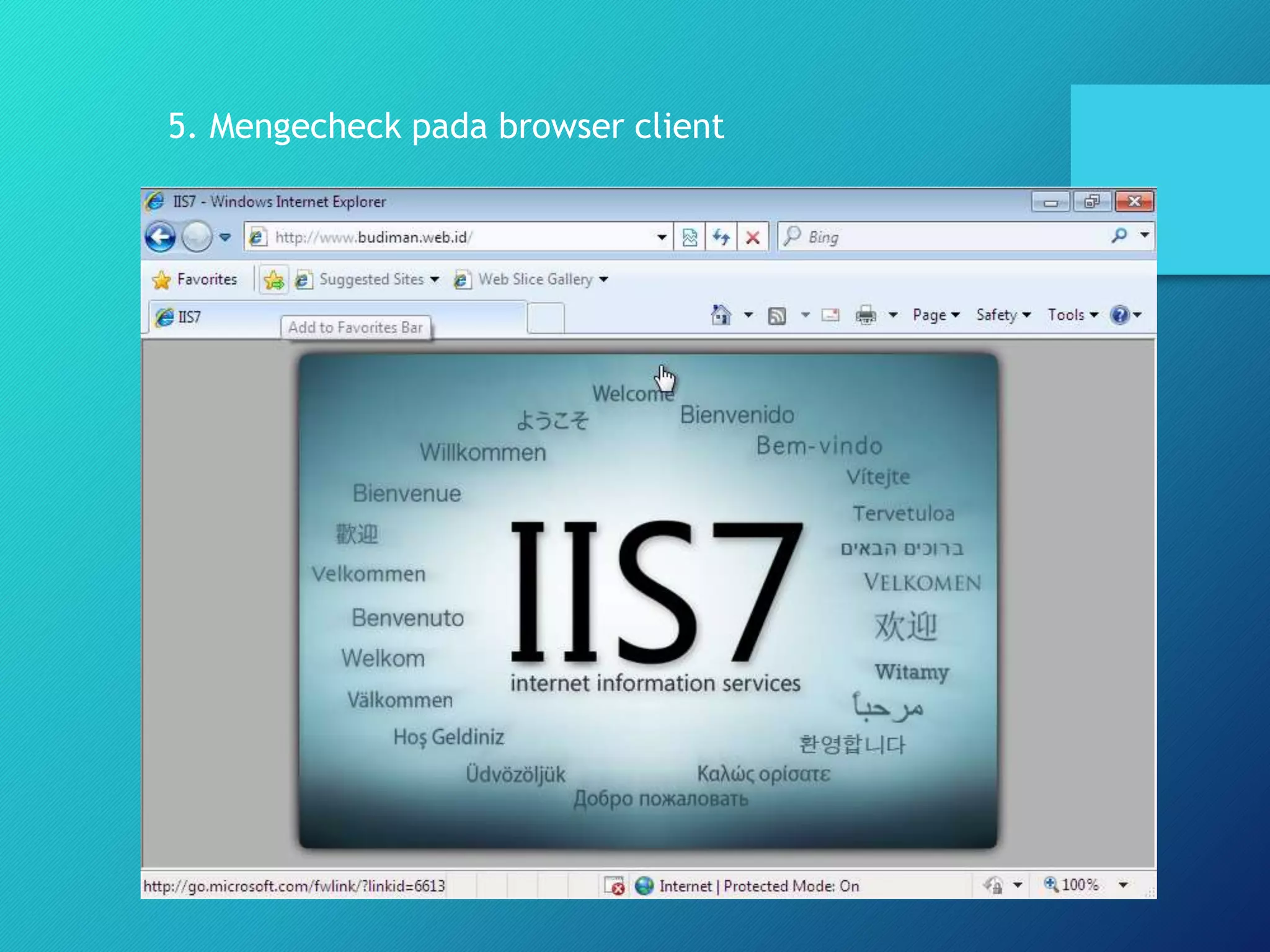Restore down the Internet Explorer window
This screenshot has height=952, width=1270.
click(x=1091, y=202)
